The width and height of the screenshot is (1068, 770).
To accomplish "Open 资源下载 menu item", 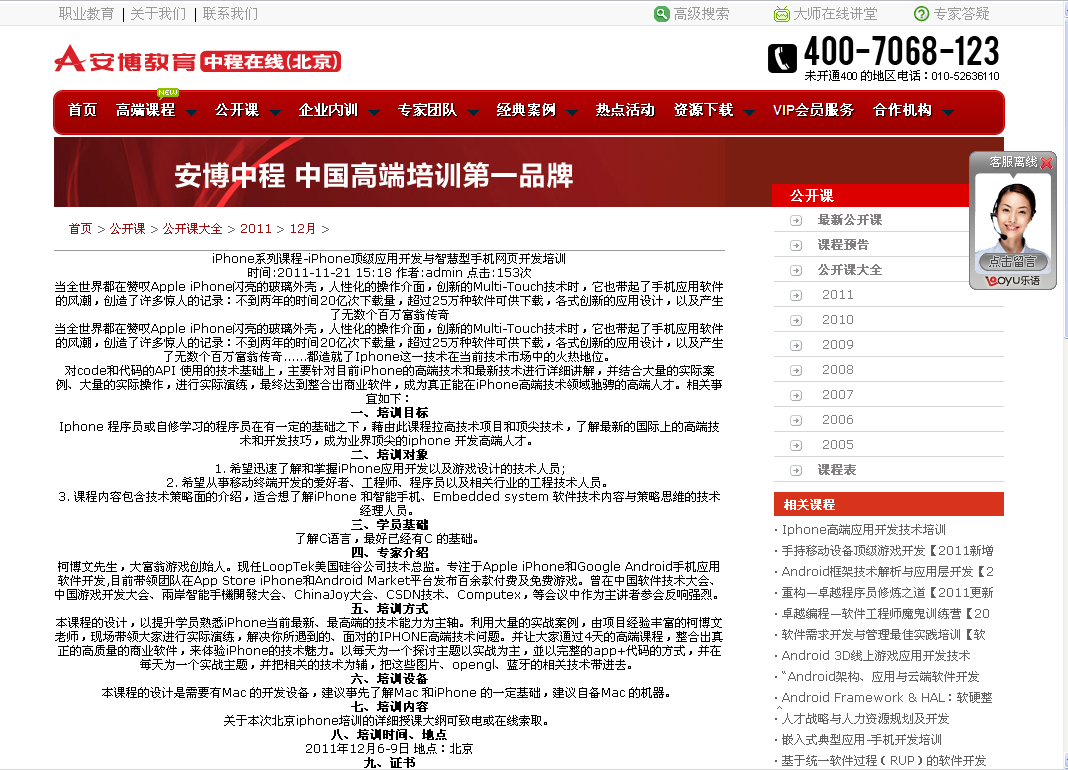I will point(704,110).
